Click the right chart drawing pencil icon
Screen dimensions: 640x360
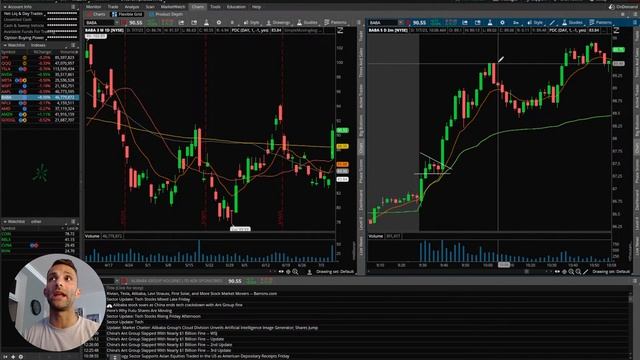tap(552, 22)
